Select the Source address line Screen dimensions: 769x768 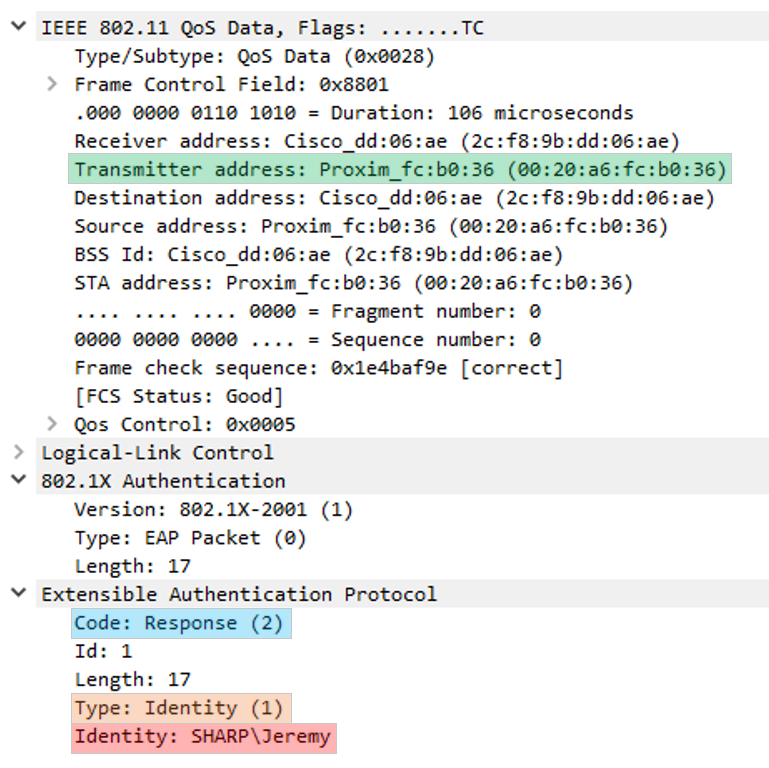[x=370, y=226]
